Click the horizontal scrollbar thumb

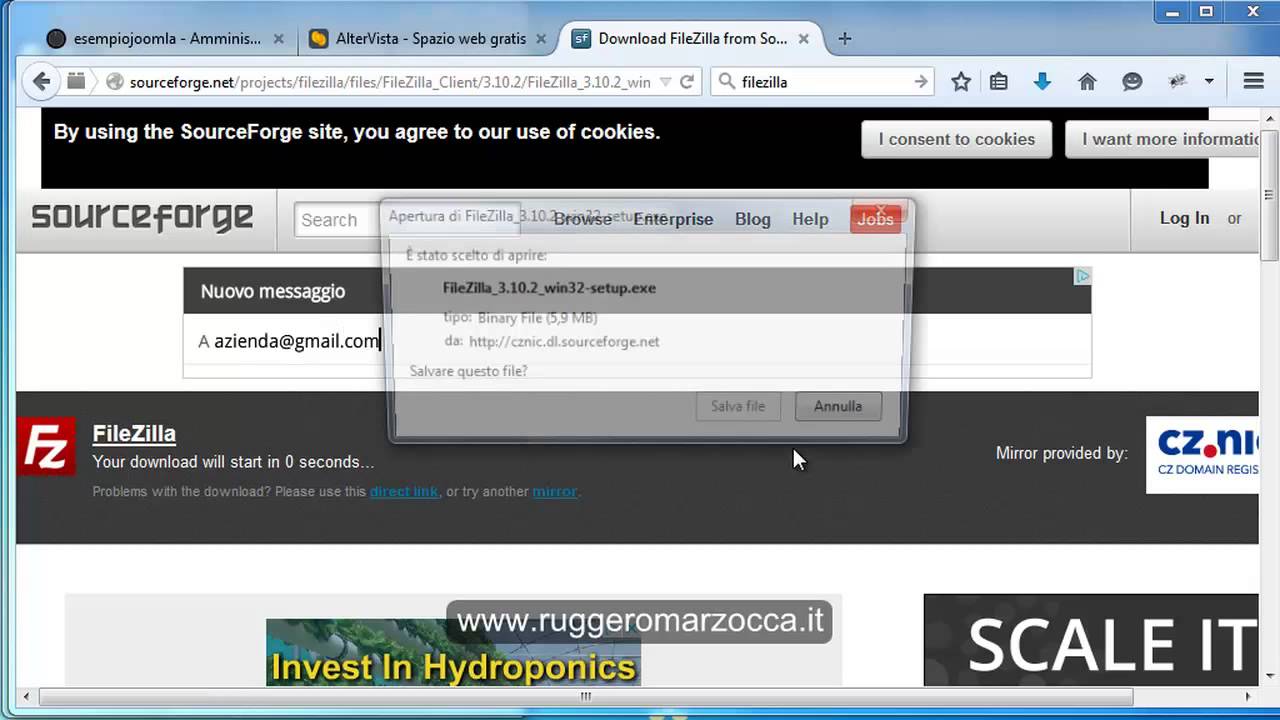pos(585,696)
